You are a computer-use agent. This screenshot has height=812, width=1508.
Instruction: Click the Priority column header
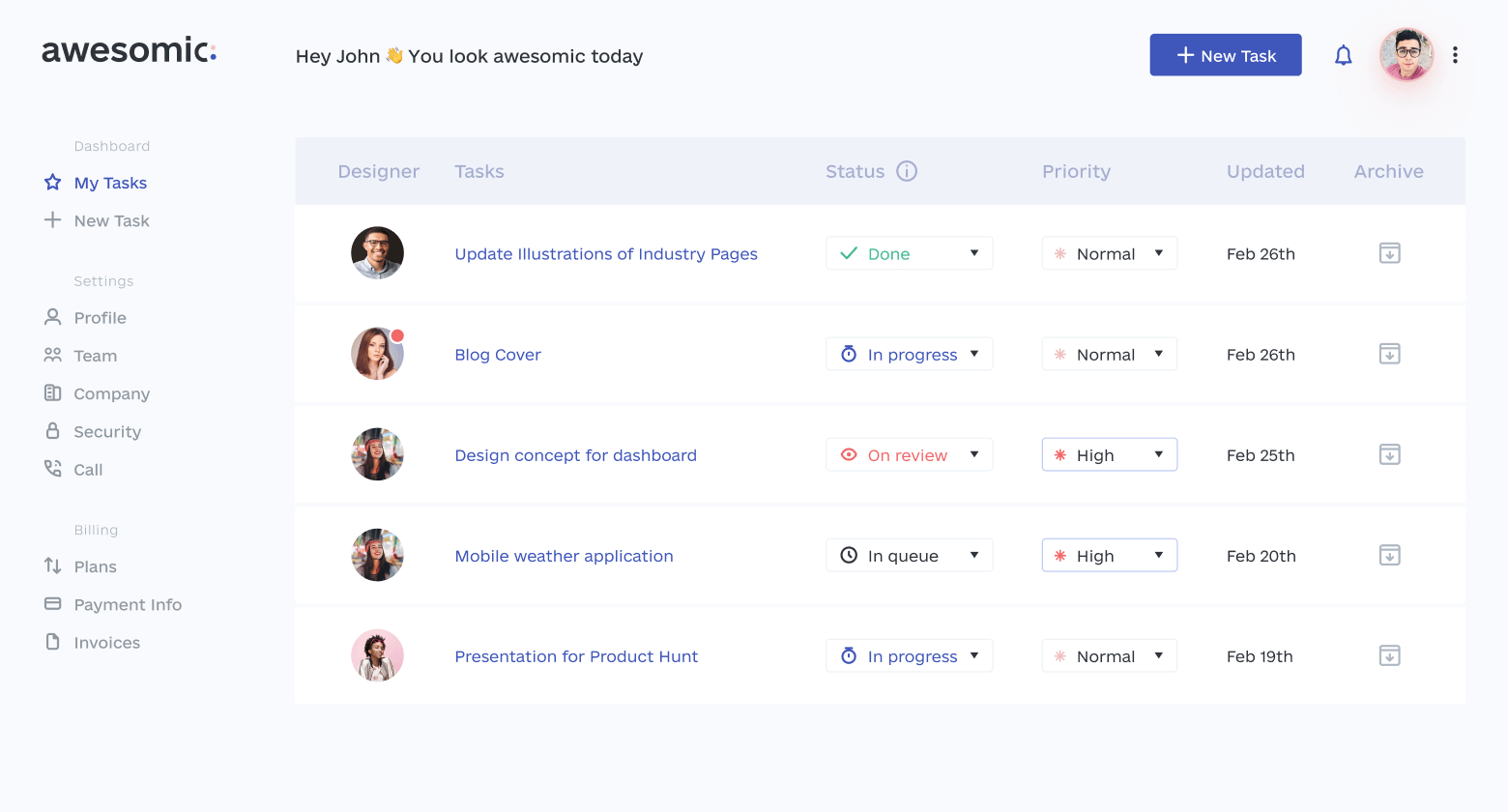pos(1076,171)
